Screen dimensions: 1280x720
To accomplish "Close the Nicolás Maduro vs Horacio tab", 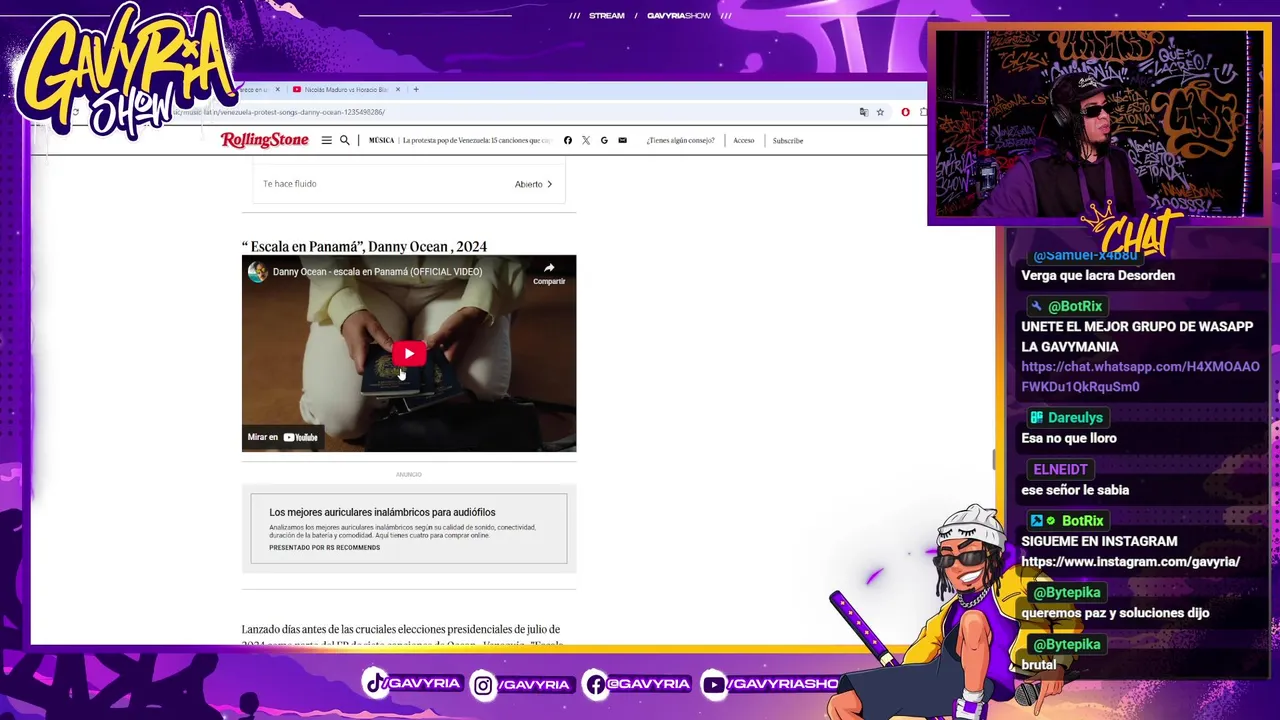I will (398, 89).
